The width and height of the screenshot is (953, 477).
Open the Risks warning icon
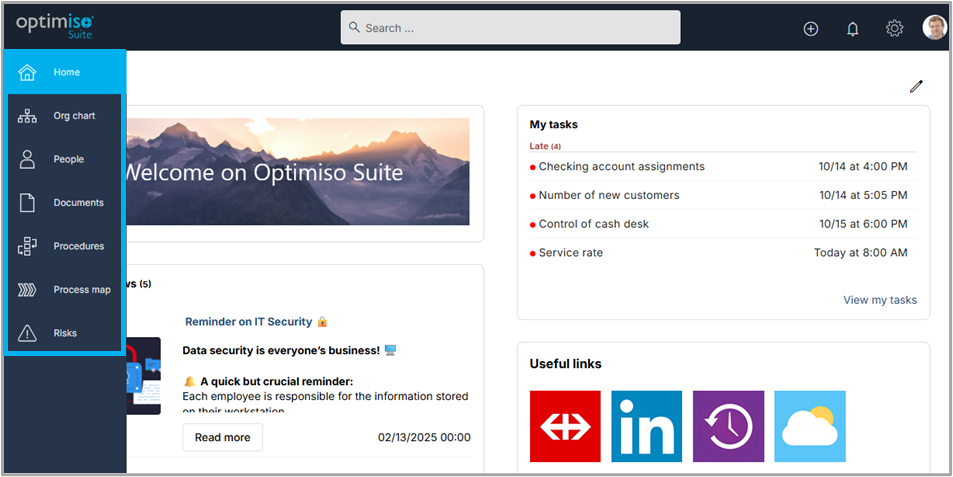27,333
